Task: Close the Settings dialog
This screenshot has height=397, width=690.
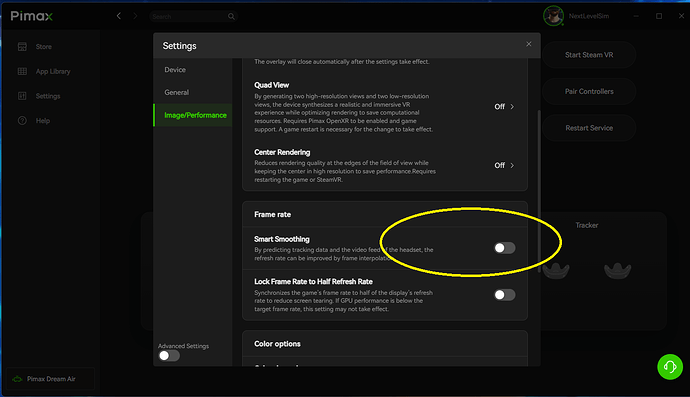Action: point(529,44)
